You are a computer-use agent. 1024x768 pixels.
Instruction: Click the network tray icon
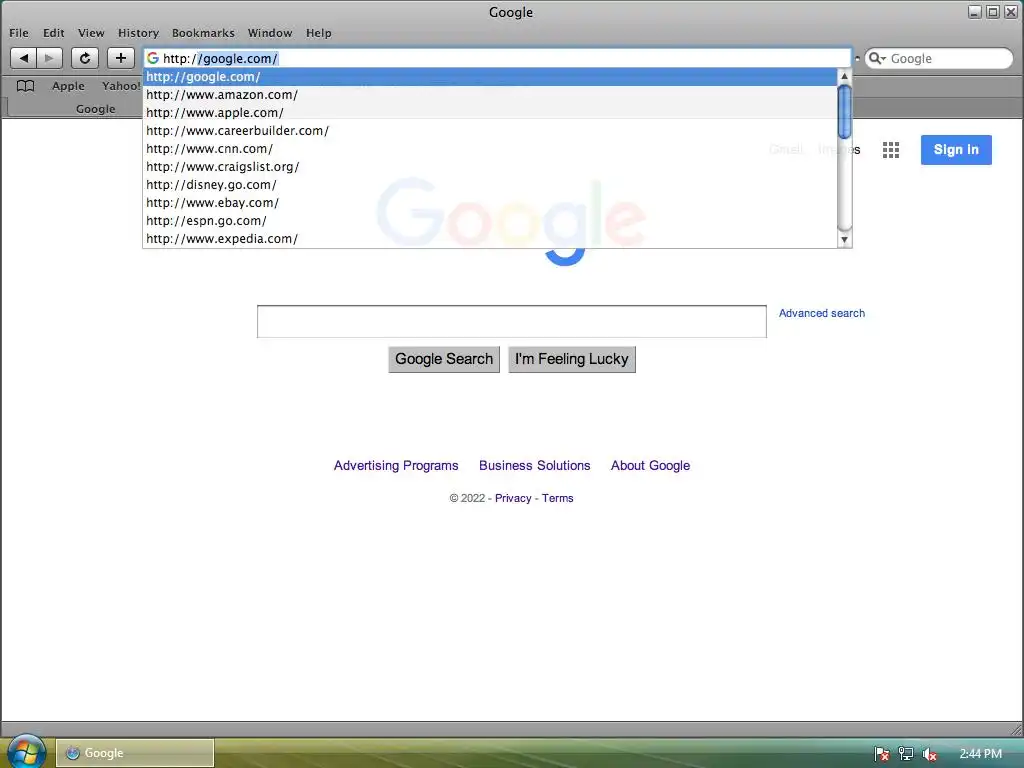pos(906,754)
